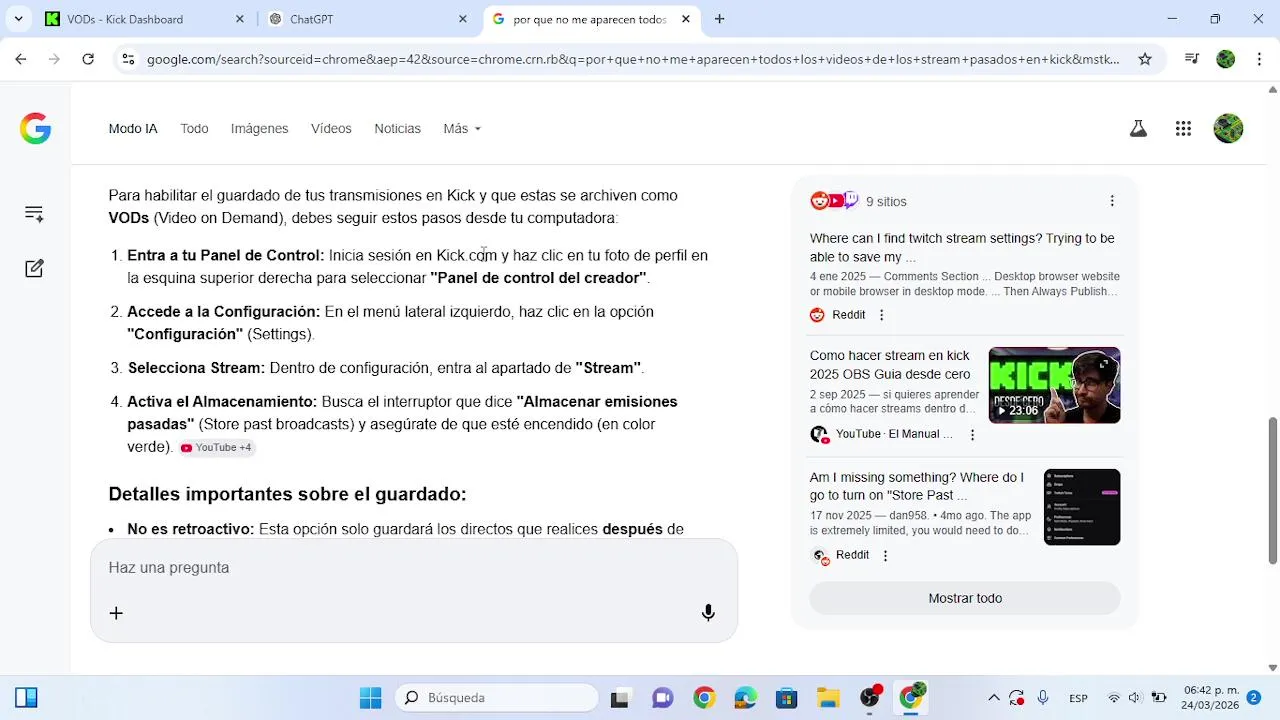
Task: Open Microsoft Store from taskbar
Action: tap(786, 698)
